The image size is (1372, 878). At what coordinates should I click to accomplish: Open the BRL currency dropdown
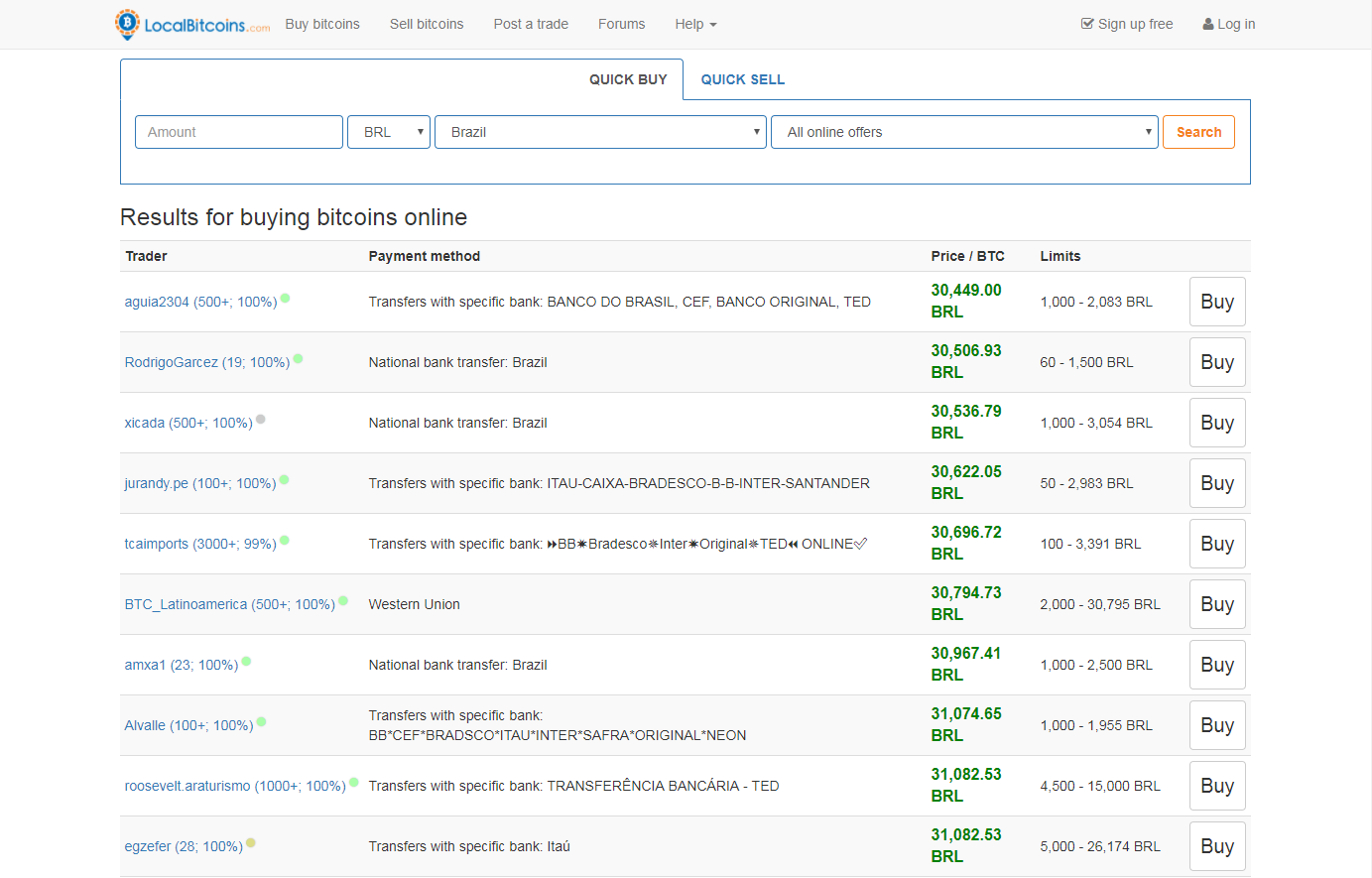click(389, 132)
